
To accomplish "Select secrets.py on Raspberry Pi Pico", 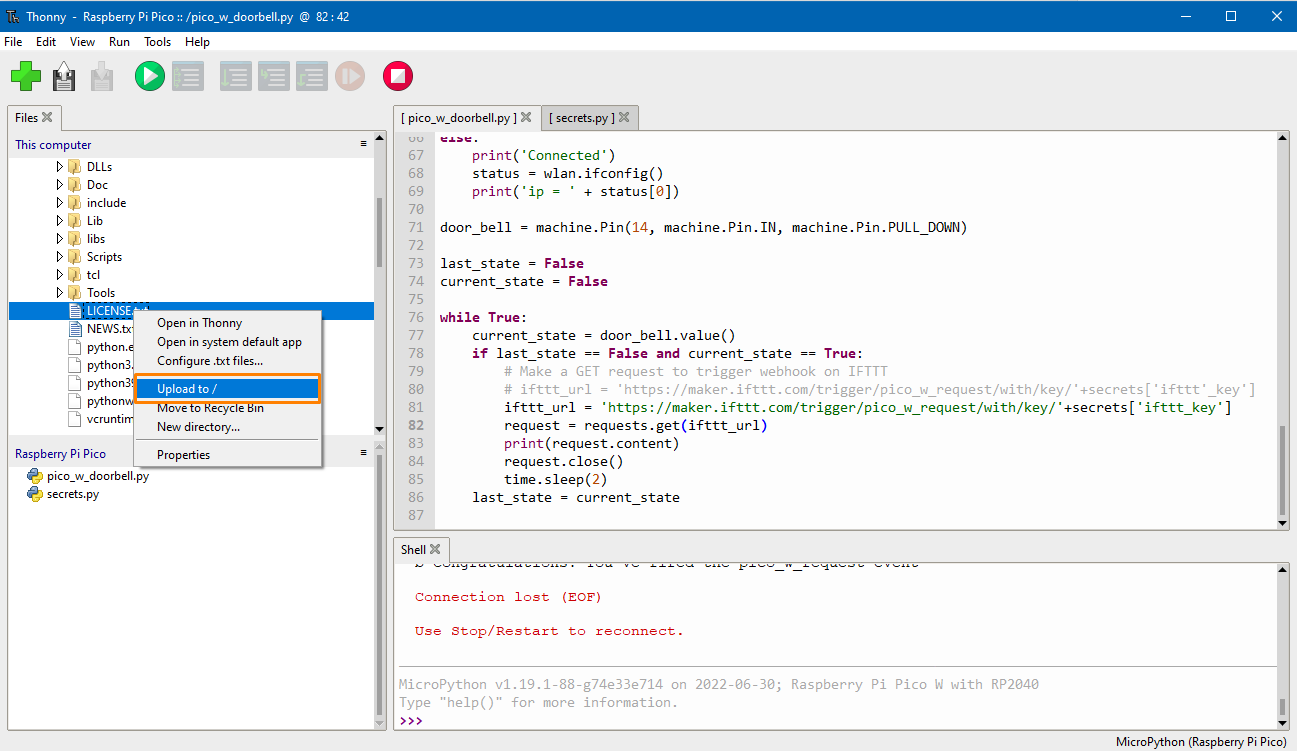I will tap(72, 494).
